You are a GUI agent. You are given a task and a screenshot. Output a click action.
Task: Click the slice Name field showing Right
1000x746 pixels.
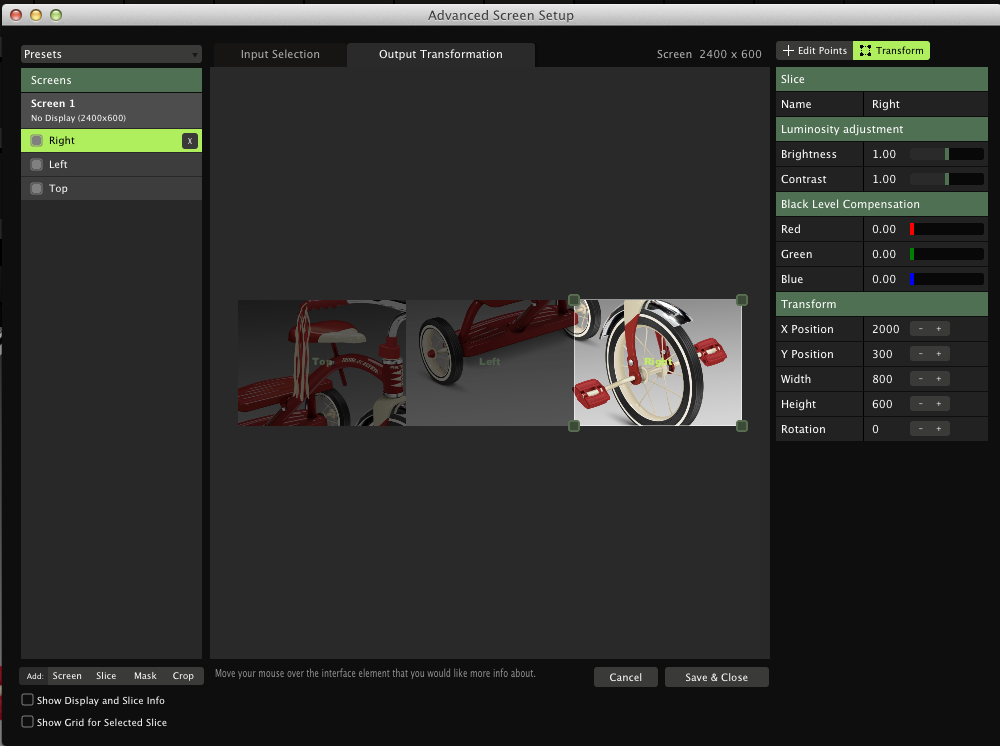(924, 104)
